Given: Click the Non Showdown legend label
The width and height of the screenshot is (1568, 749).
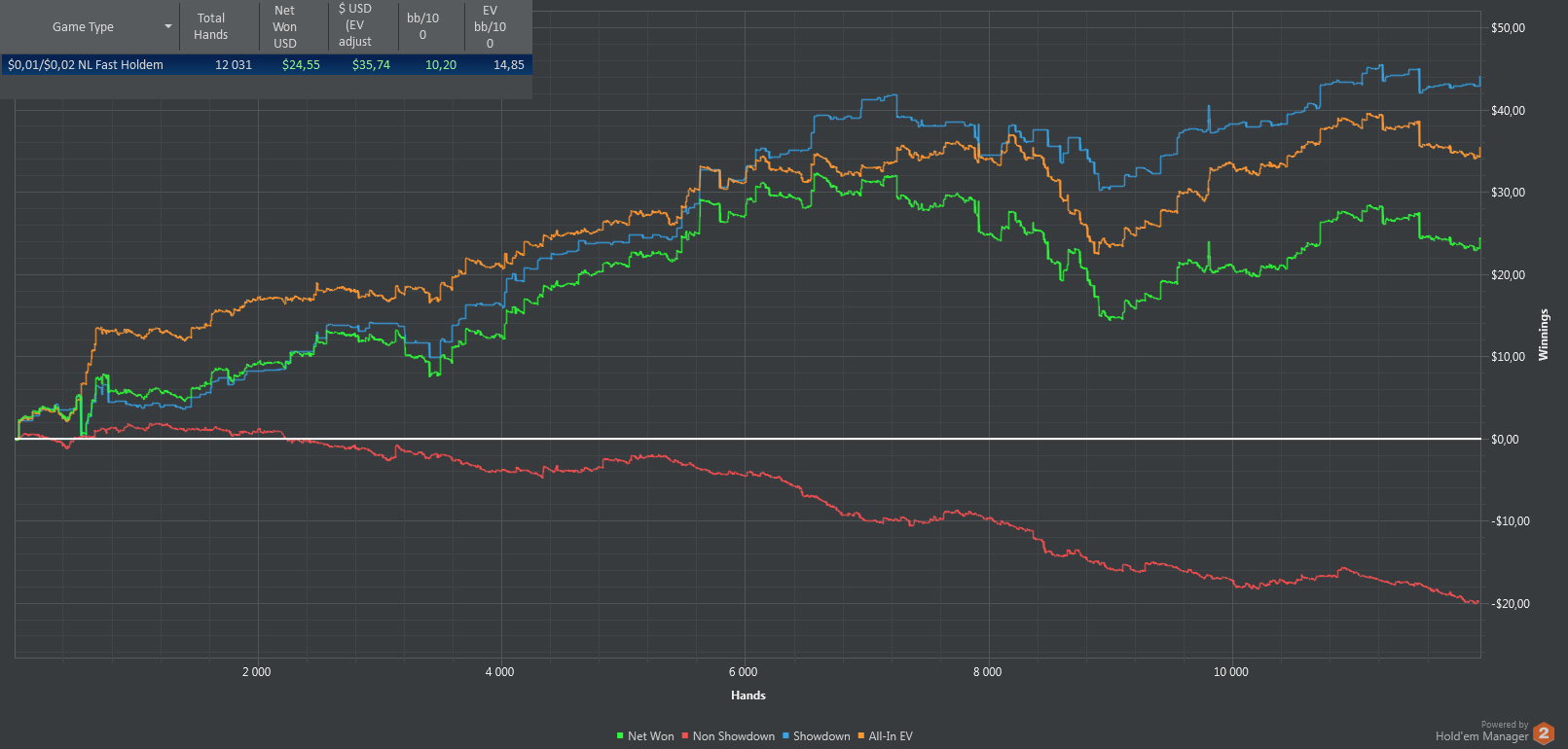Looking at the screenshot, I should click(x=734, y=736).
